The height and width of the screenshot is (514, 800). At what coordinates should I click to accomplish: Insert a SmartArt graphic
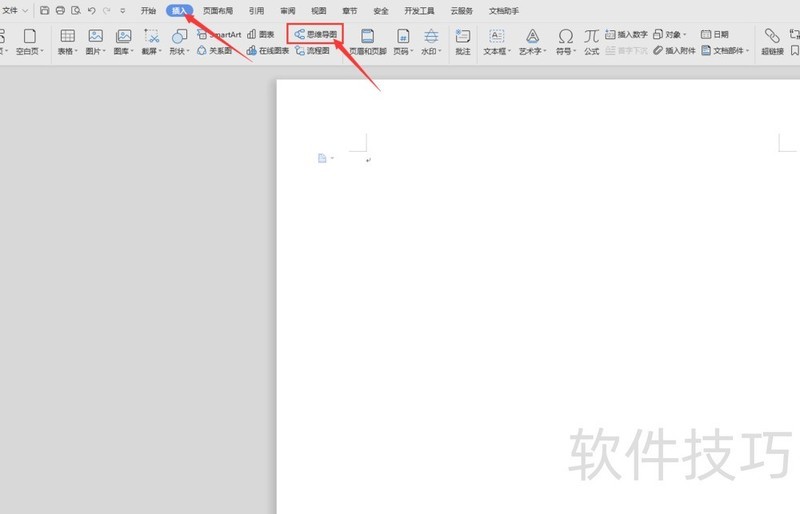click(219, 34)
